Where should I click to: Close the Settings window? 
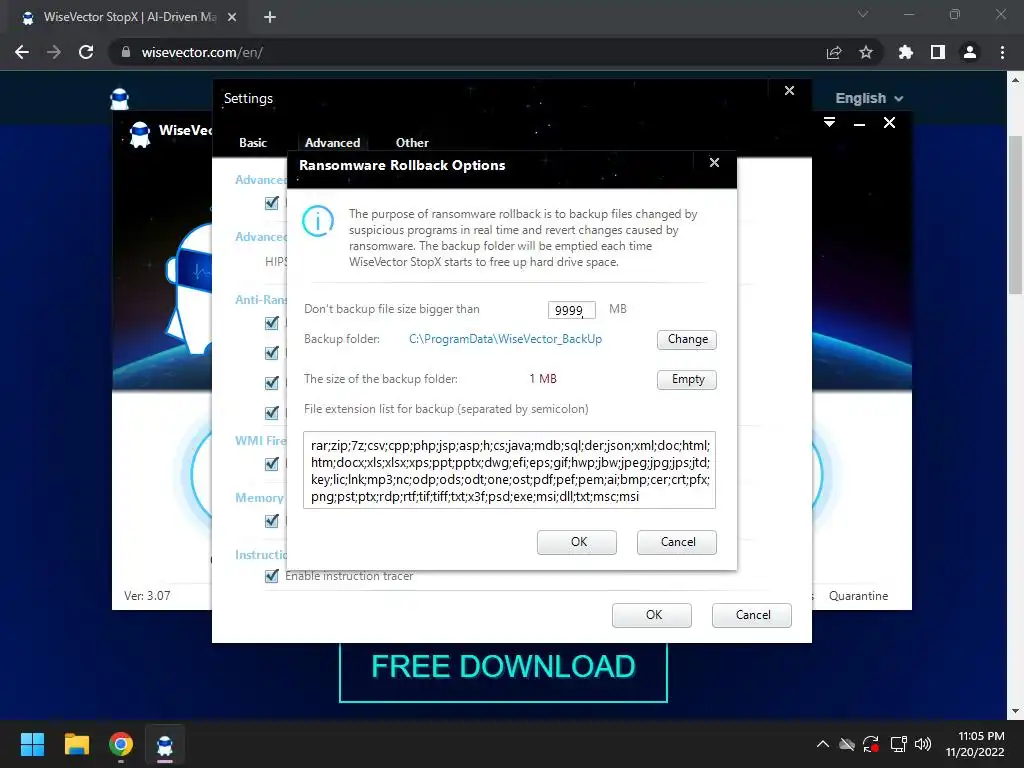790,91
